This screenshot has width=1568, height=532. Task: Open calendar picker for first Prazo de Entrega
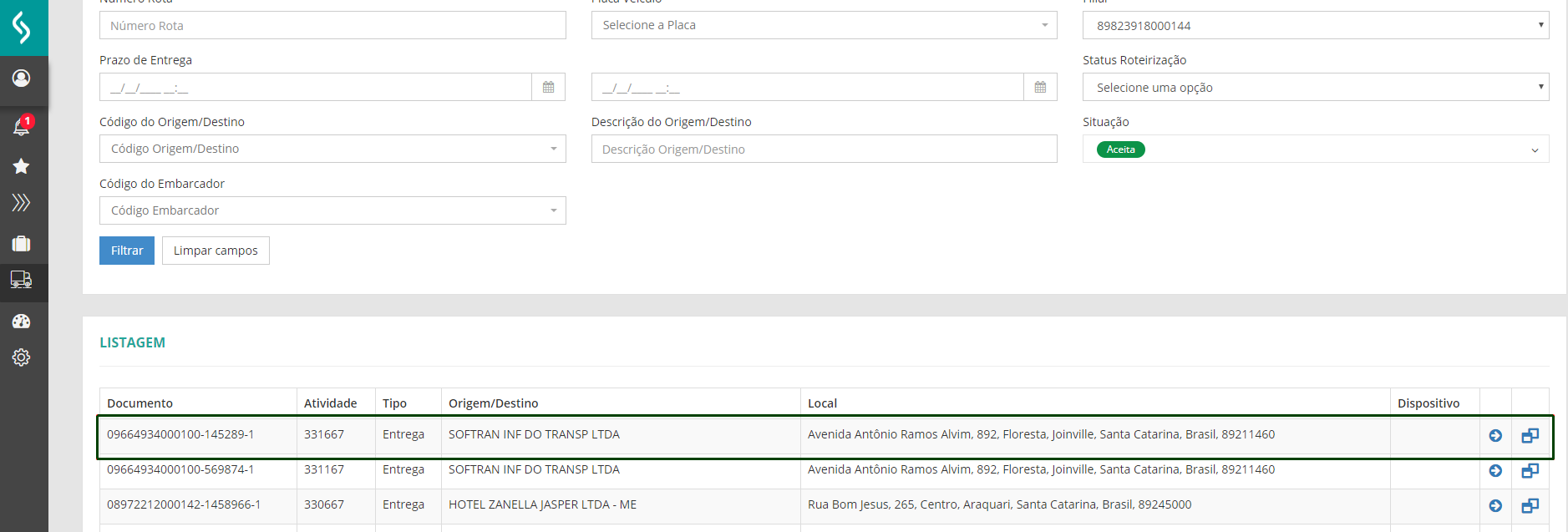(548, 87)
